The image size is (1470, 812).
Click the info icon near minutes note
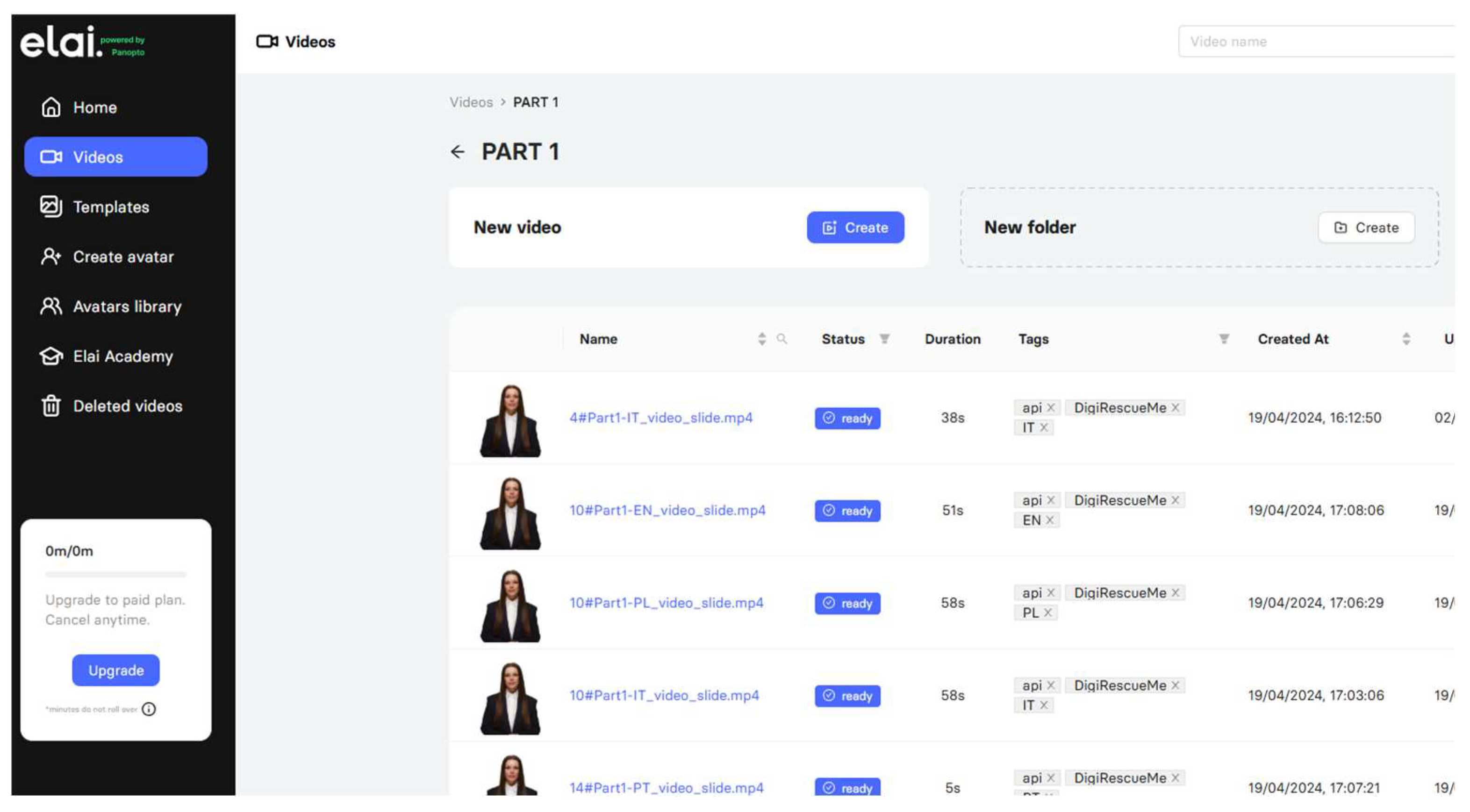[x=149, y=709]
